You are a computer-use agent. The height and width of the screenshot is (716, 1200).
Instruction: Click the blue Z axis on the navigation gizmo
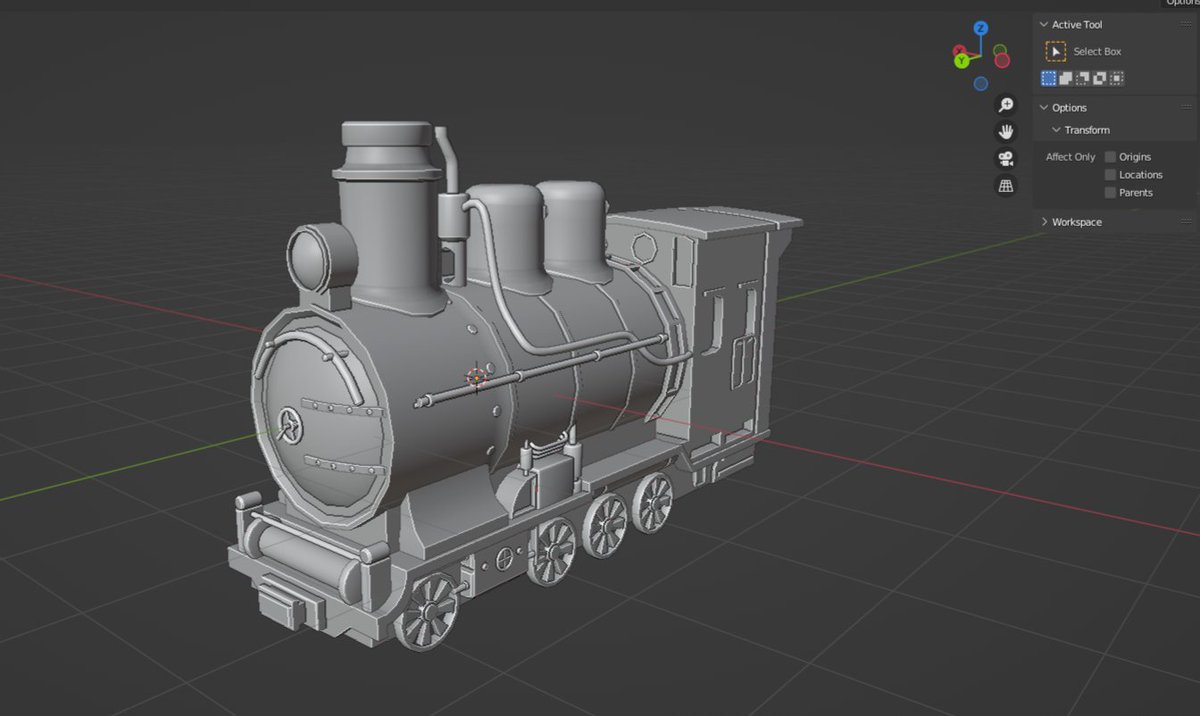981,28
